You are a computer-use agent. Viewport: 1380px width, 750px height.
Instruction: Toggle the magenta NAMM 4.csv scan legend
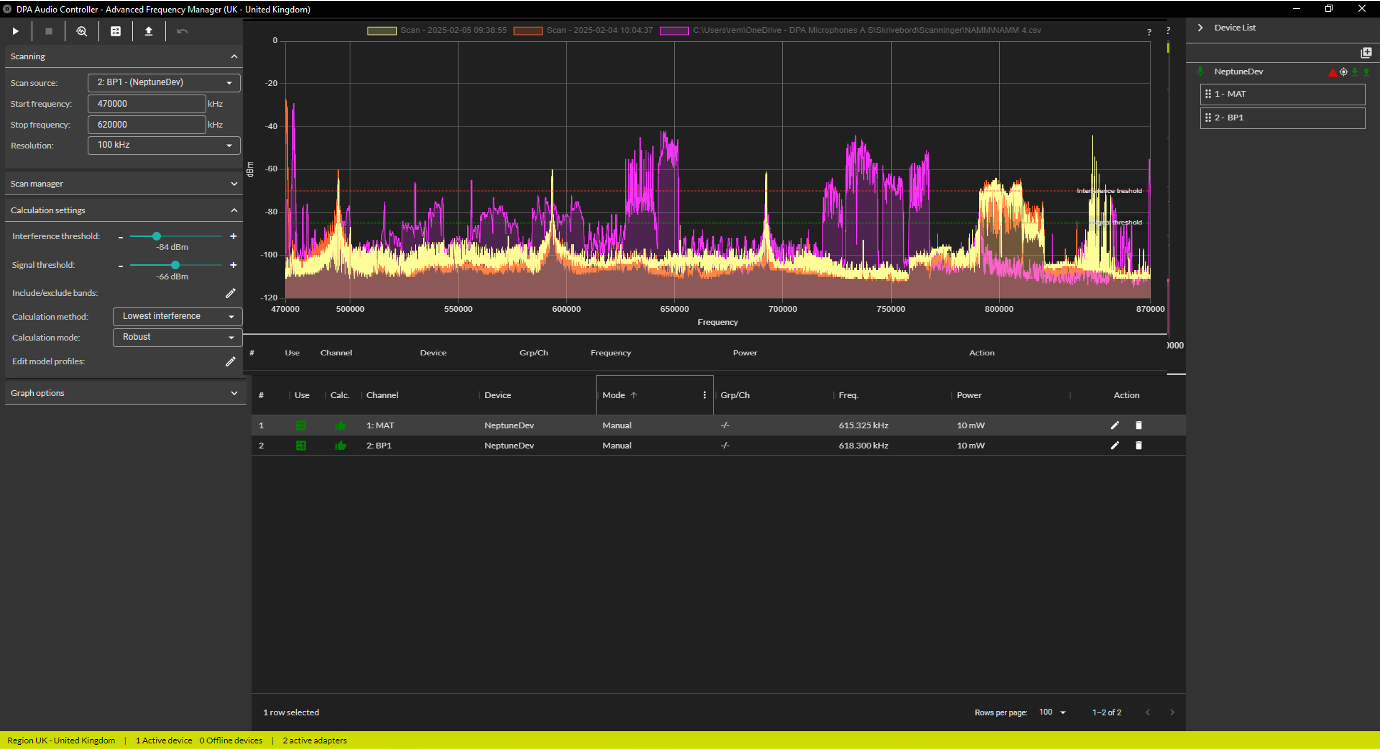(673, 31)
